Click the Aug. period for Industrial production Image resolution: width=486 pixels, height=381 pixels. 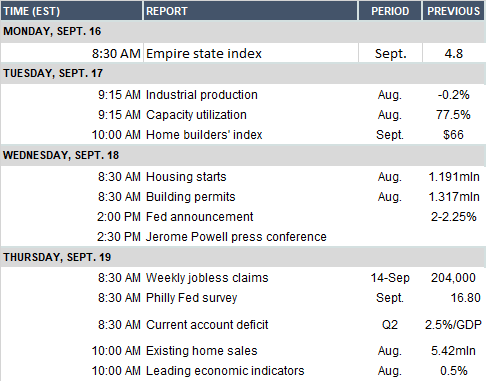pyautogui.click(x=390, y=95)
